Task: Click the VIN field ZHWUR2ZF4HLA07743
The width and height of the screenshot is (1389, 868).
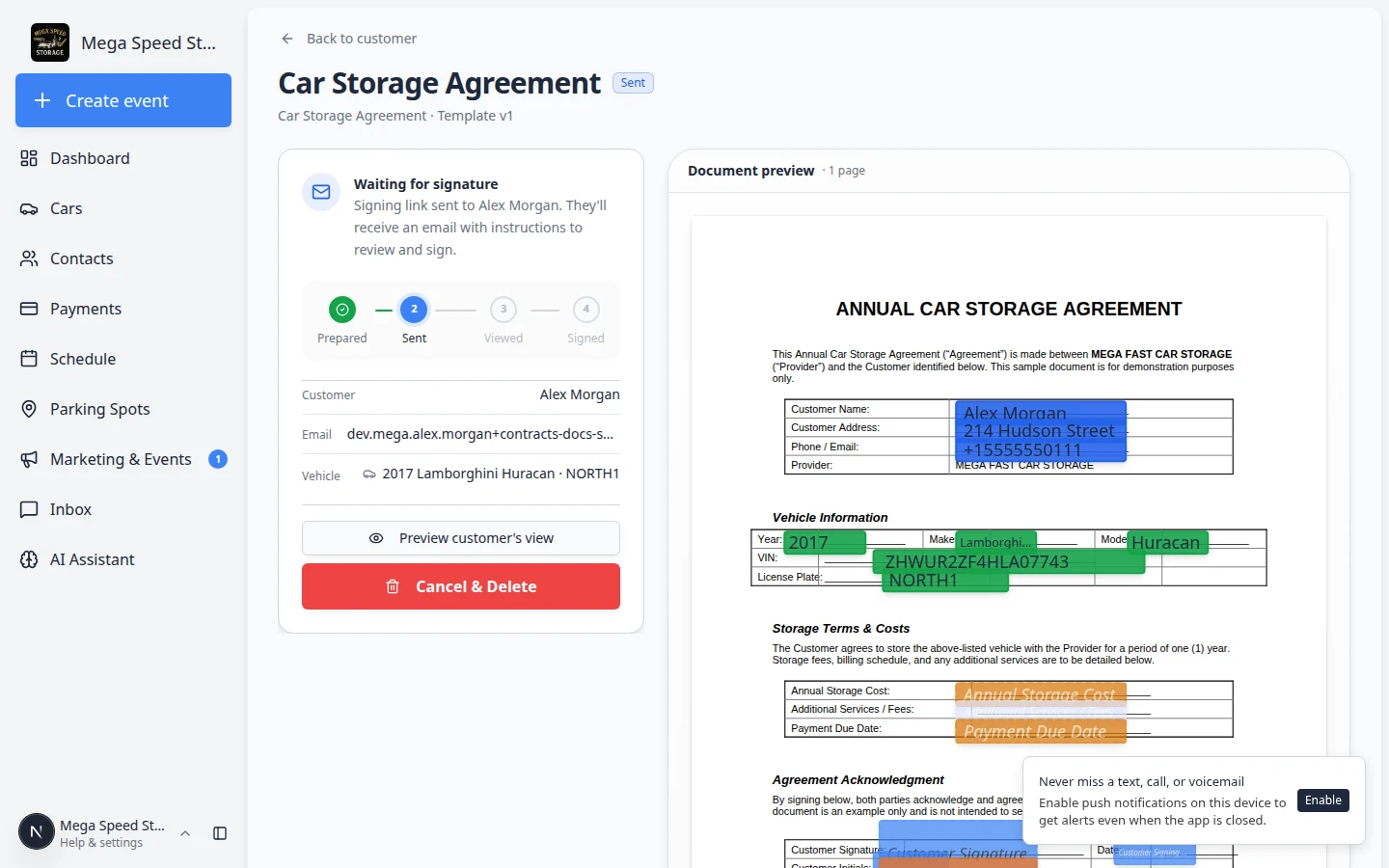Action: [x=1009, y=561]
